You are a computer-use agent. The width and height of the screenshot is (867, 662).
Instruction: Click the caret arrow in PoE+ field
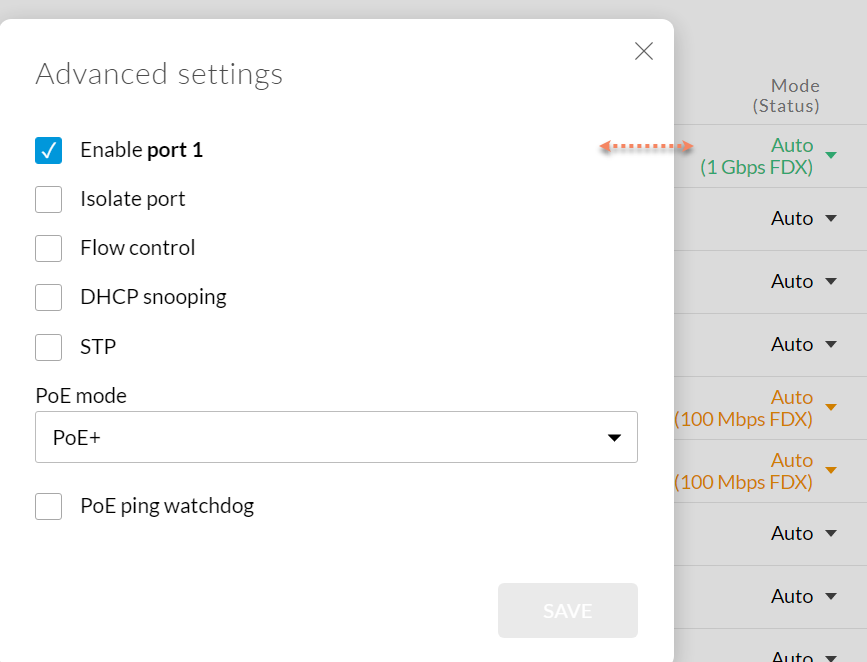pos(615,438)
